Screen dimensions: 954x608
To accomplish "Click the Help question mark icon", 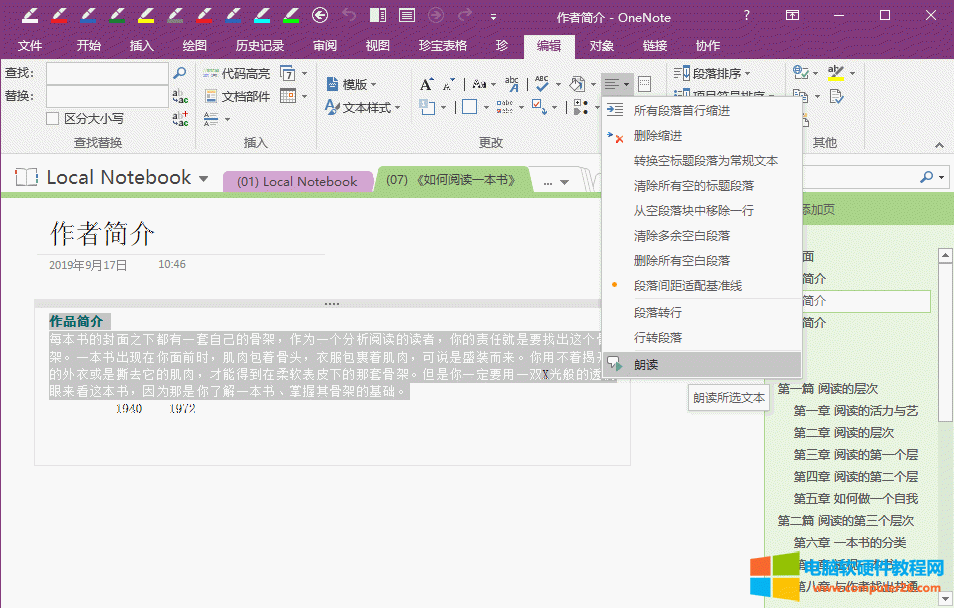I will pyautogui.click(x=746, y=15).
